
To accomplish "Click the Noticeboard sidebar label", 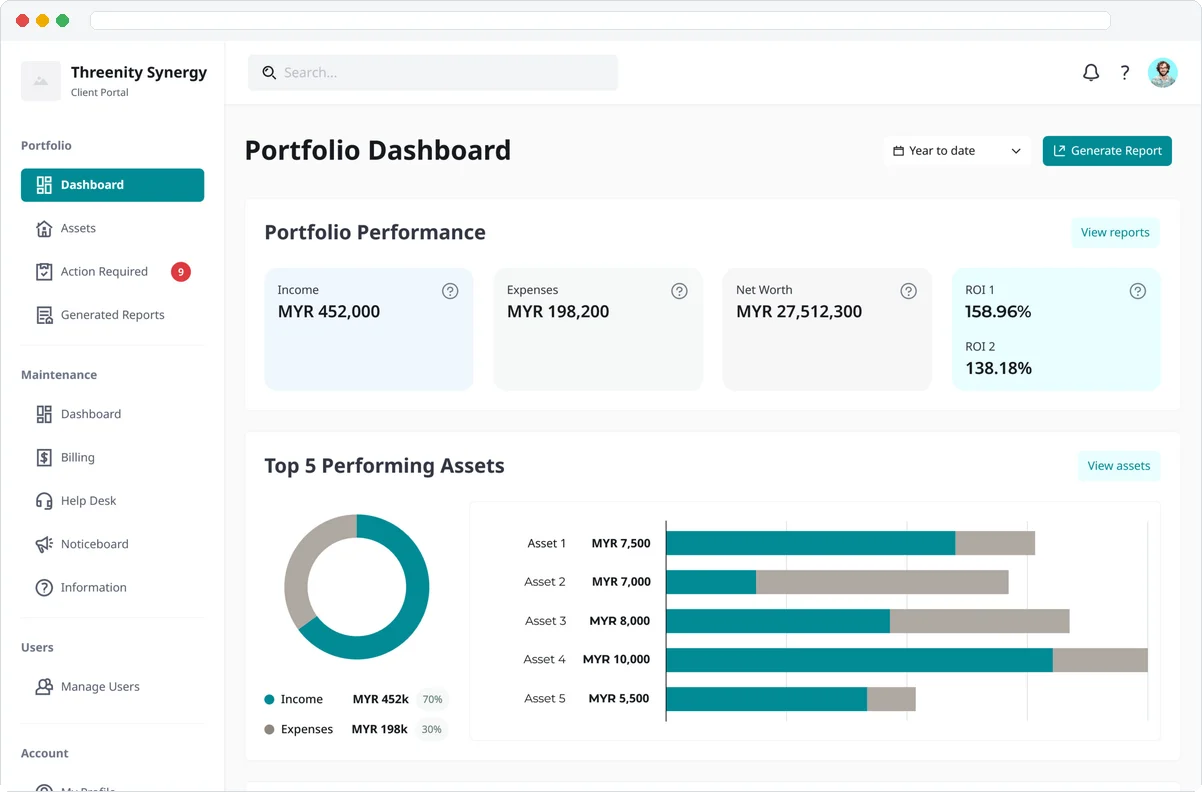I will (95, 544).
